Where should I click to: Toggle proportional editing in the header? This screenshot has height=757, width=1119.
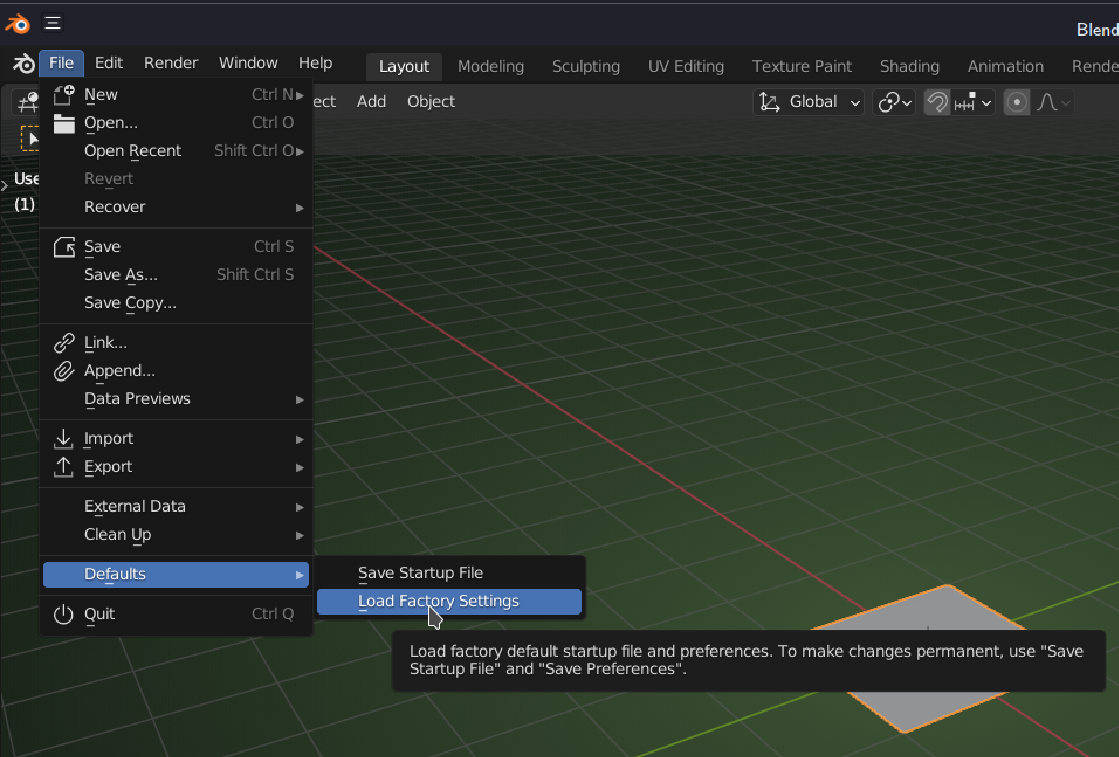(x=1017, y=102)
